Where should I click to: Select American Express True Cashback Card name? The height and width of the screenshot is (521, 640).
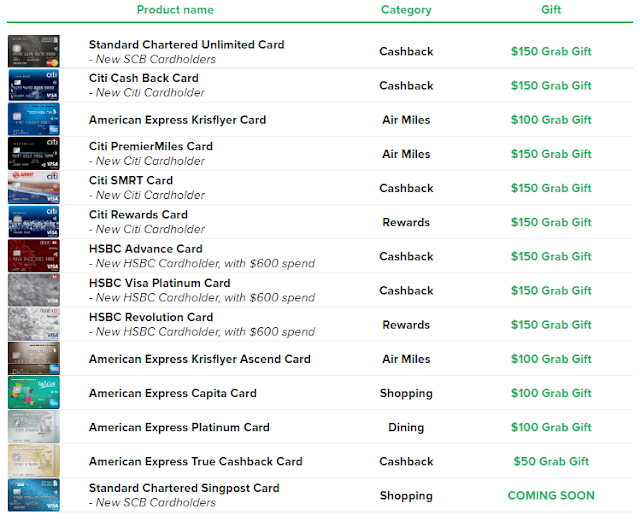coord(196,462)
